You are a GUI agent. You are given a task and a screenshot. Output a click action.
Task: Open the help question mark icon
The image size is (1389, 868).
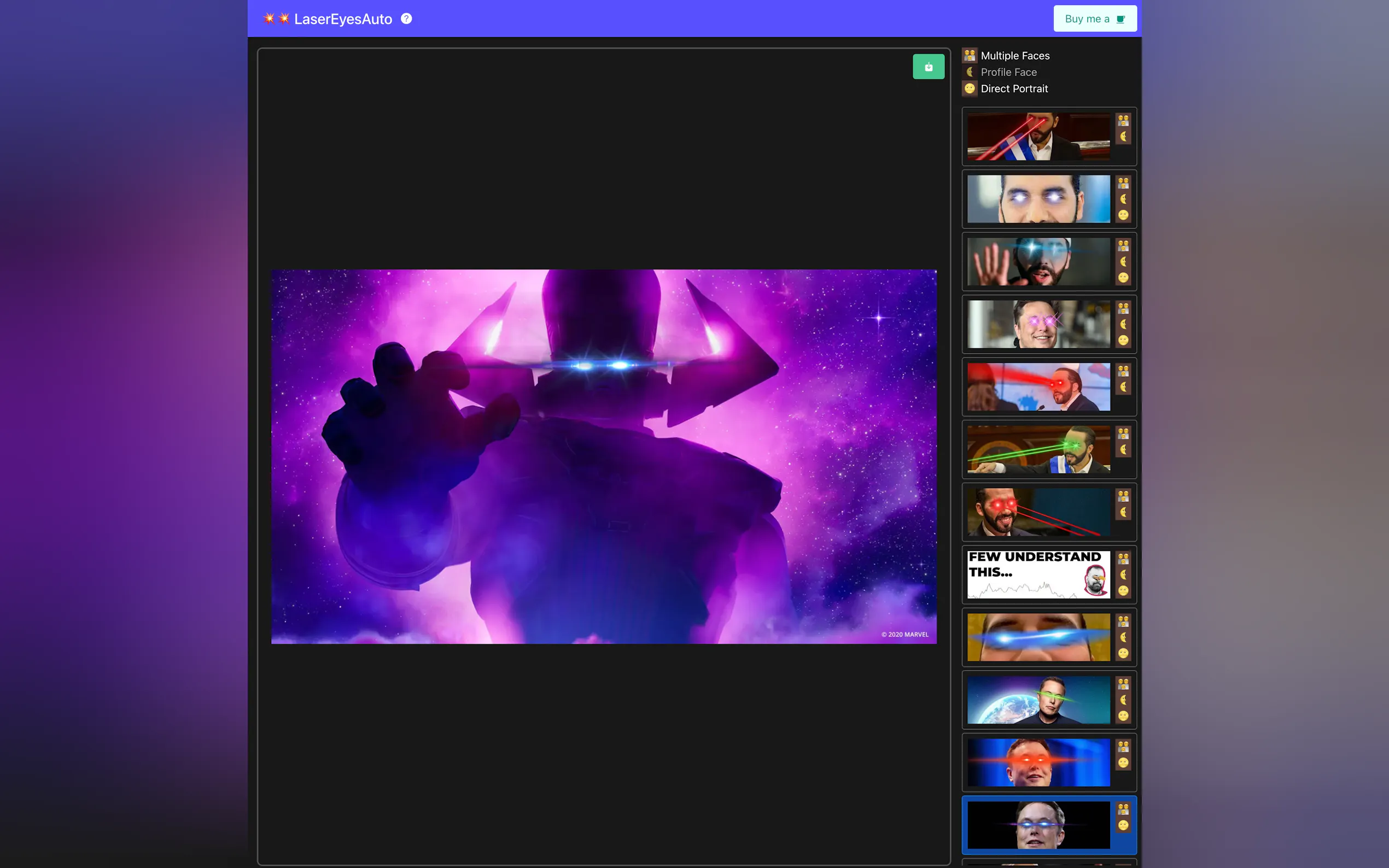pos(406,19)
